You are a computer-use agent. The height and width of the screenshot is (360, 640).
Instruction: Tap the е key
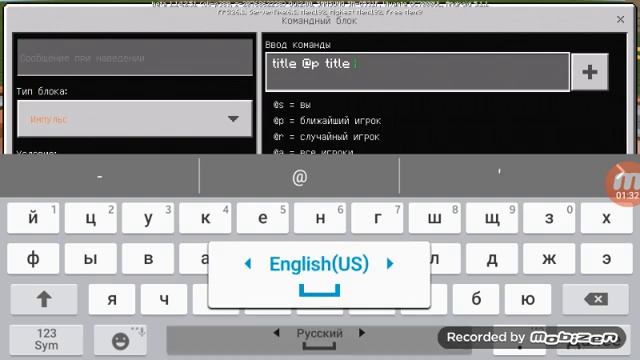pyautogui.click(x=262, y=218)
